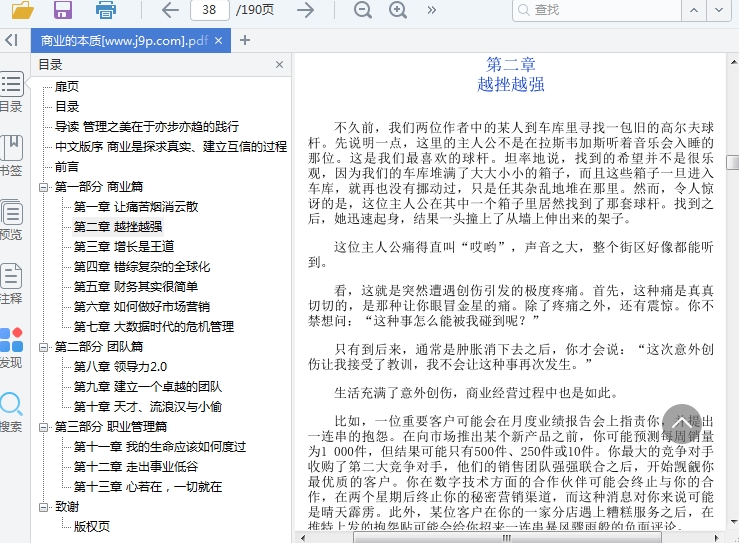Image resolution: width=739 pixels, height=543 pixels.
Task: Open 中文版序 商业是探求真实 entry
Action: click(171, 147)
